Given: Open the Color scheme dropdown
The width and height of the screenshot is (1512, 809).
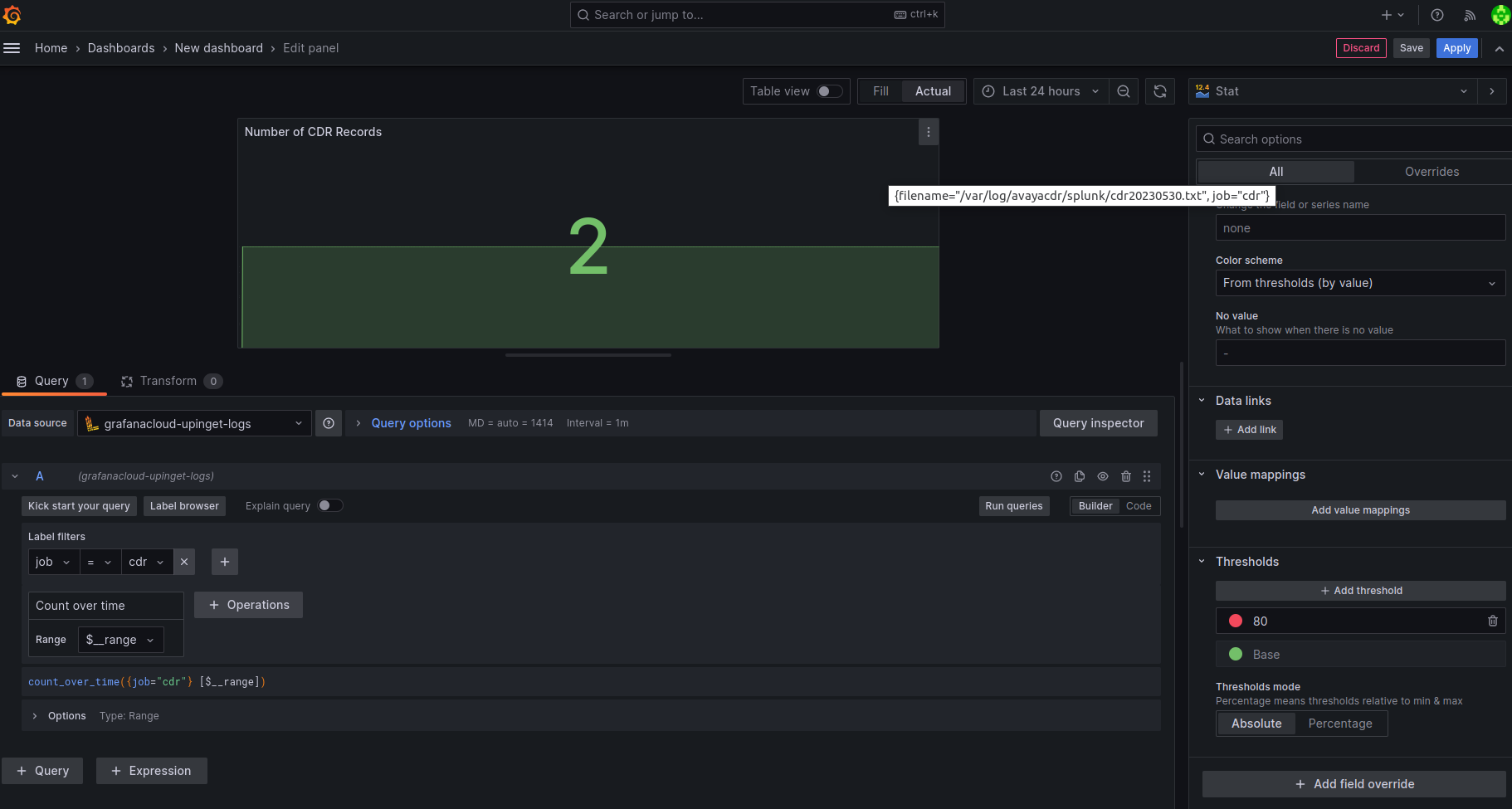Looking at the screenshot, I should (x=1359, y=283).
